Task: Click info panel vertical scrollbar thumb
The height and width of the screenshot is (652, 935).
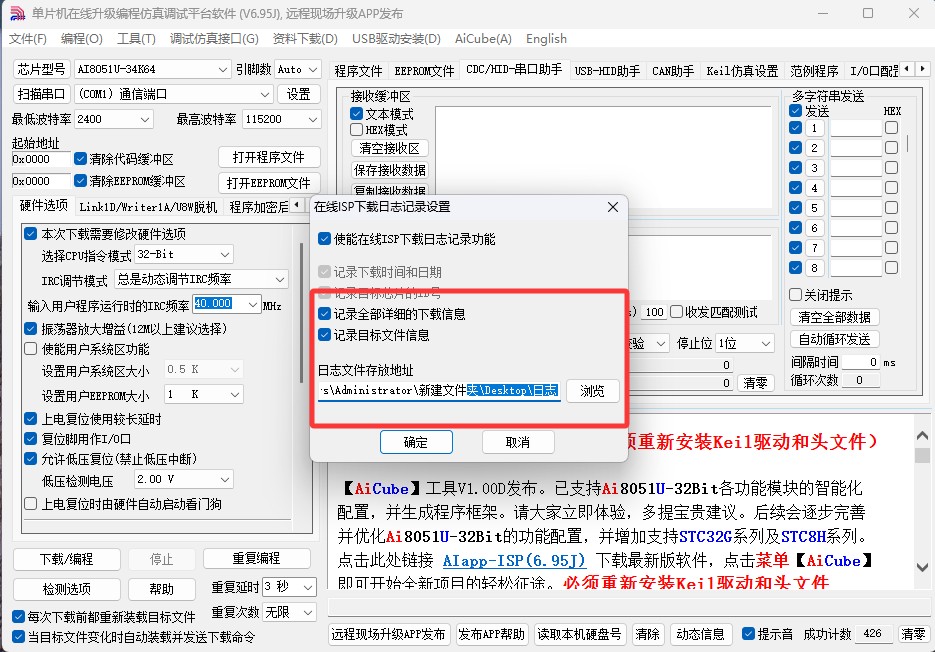Action: click(x=922, y=455)
